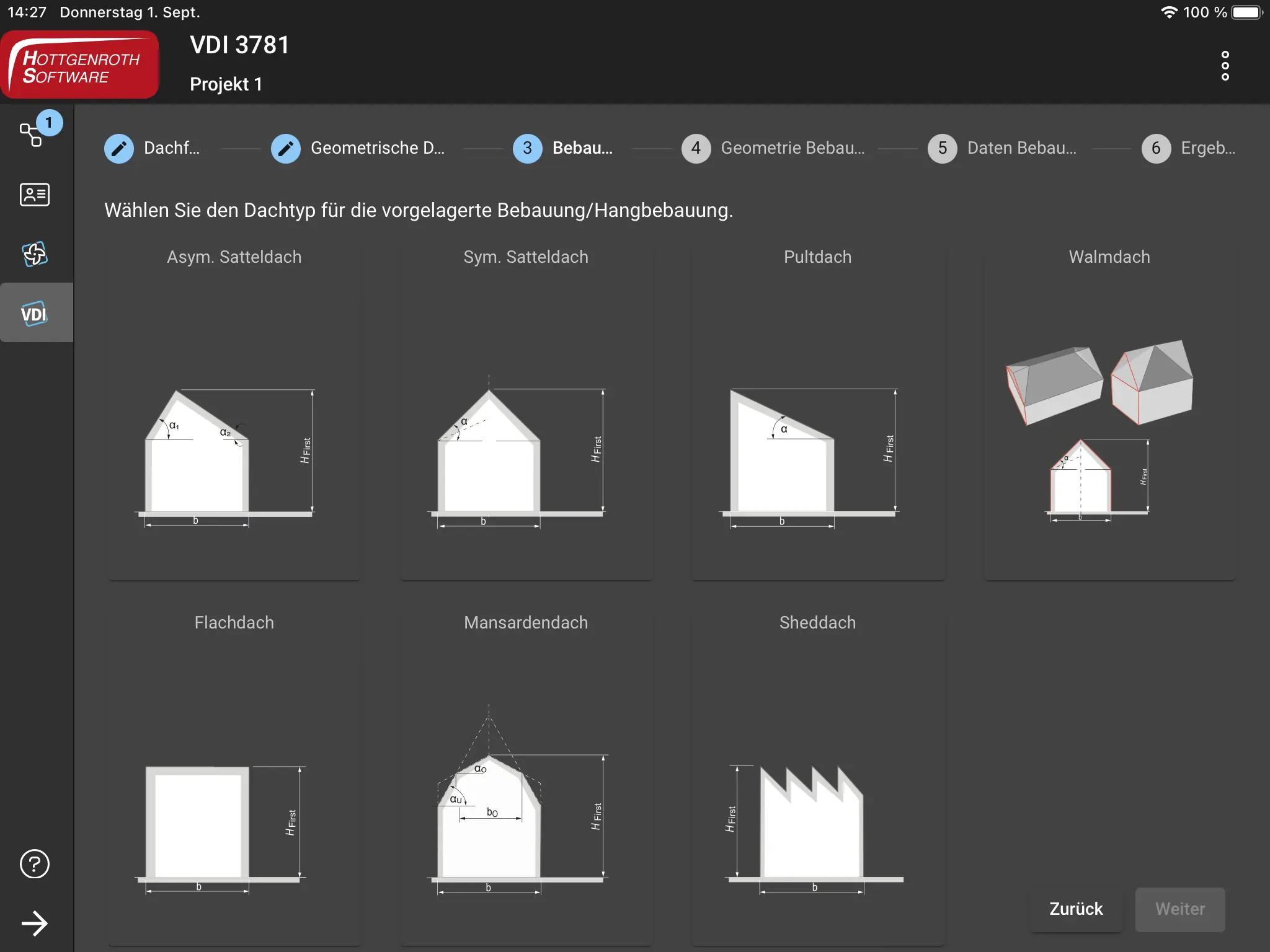Open the project tree sidebar icon
Screen dimensions: 1270x952
32,134
